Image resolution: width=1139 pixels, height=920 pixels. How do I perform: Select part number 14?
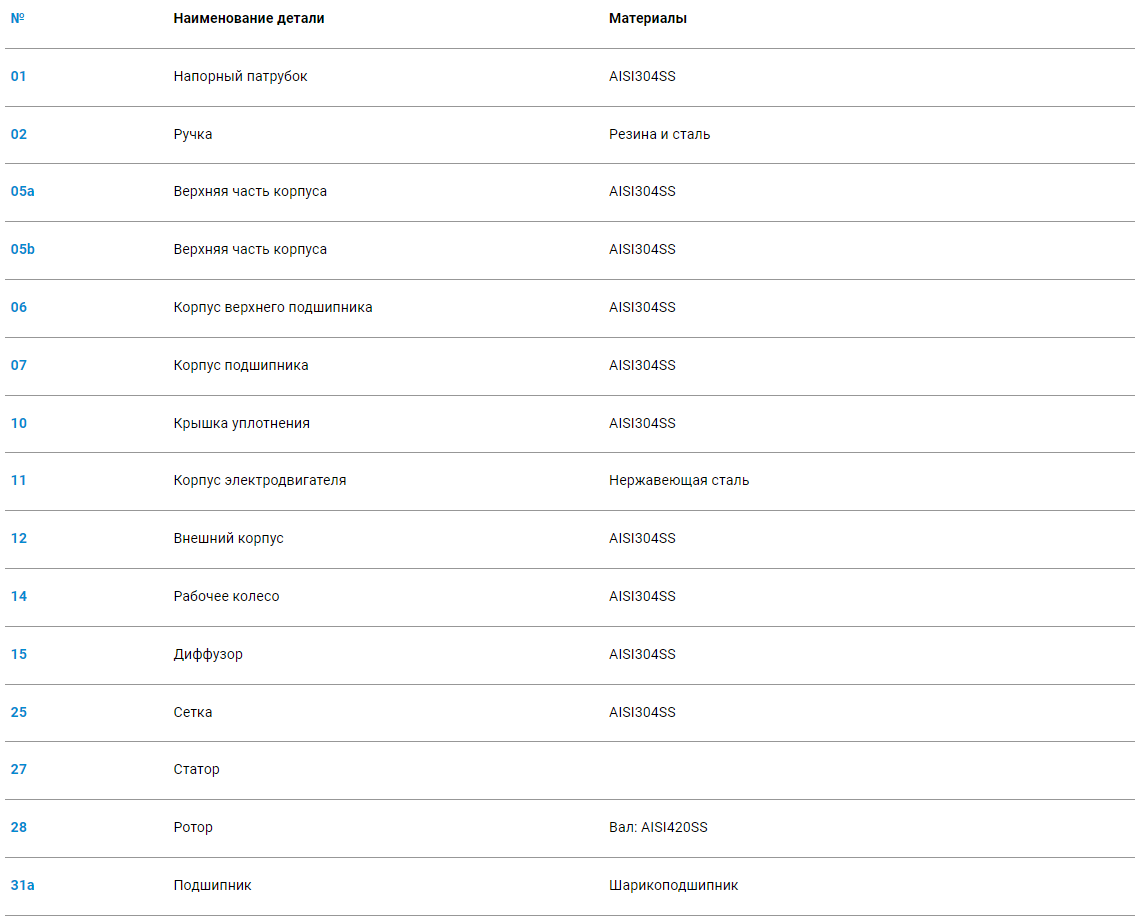(19, 596)
